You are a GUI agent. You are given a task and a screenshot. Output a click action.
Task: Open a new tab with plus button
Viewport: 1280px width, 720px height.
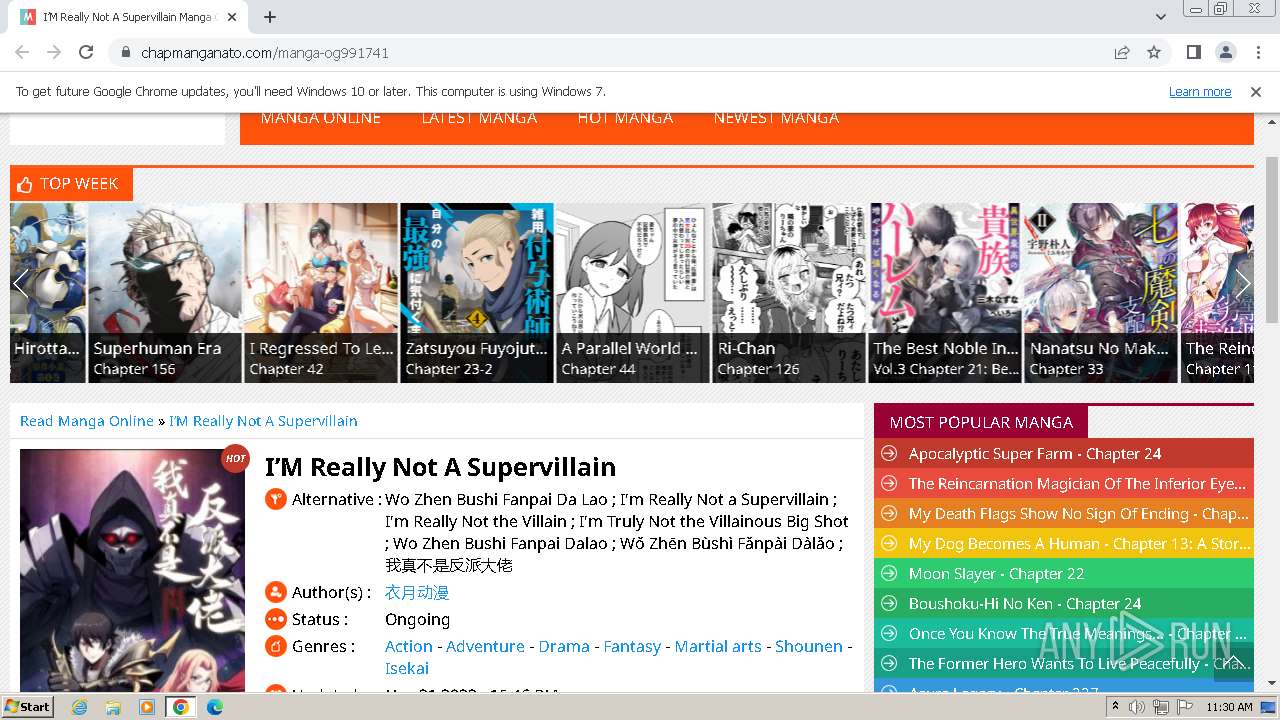click(x=270, y=17)
